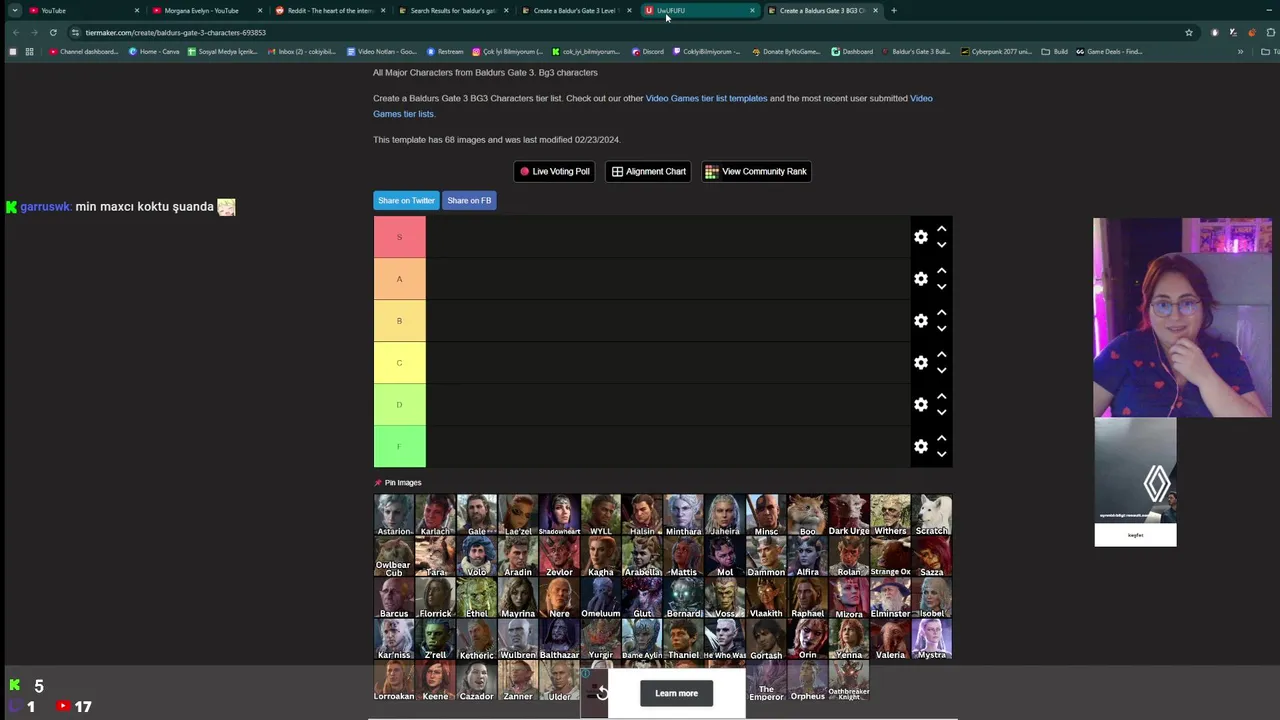Click the green F tier label

tap(399, 446)
